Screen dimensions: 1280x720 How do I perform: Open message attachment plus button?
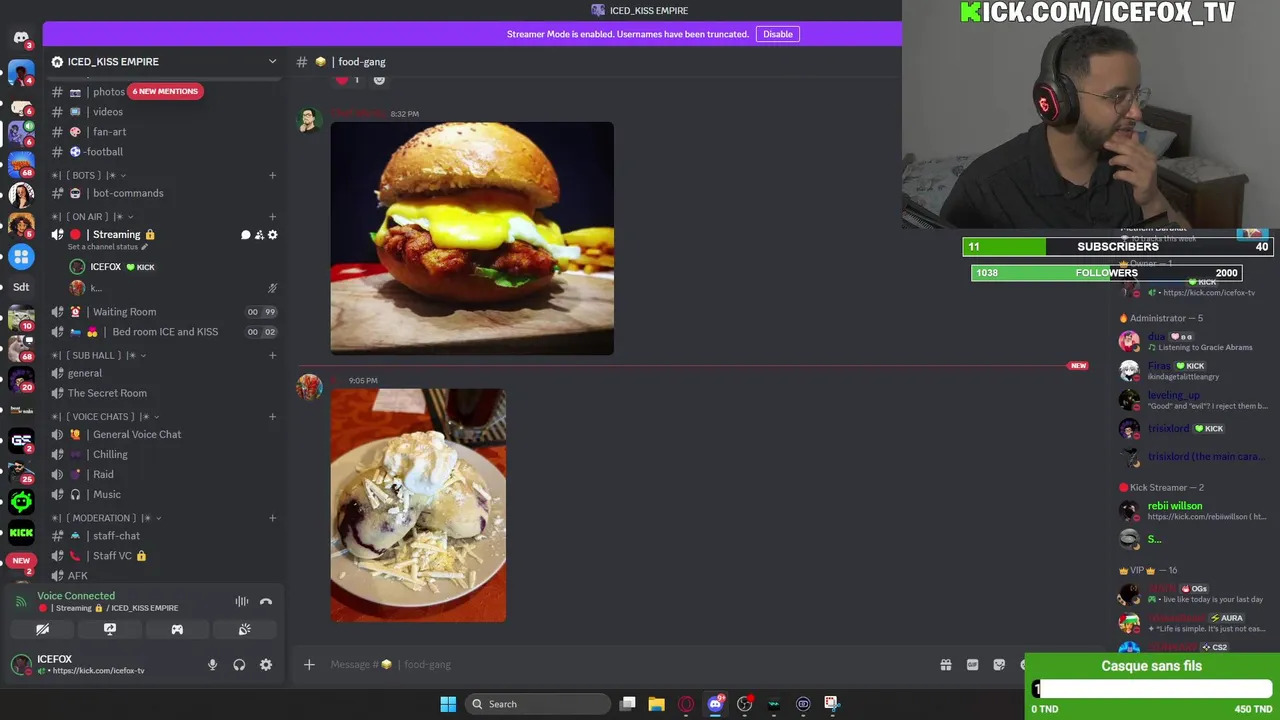click(x=309, y=664)
